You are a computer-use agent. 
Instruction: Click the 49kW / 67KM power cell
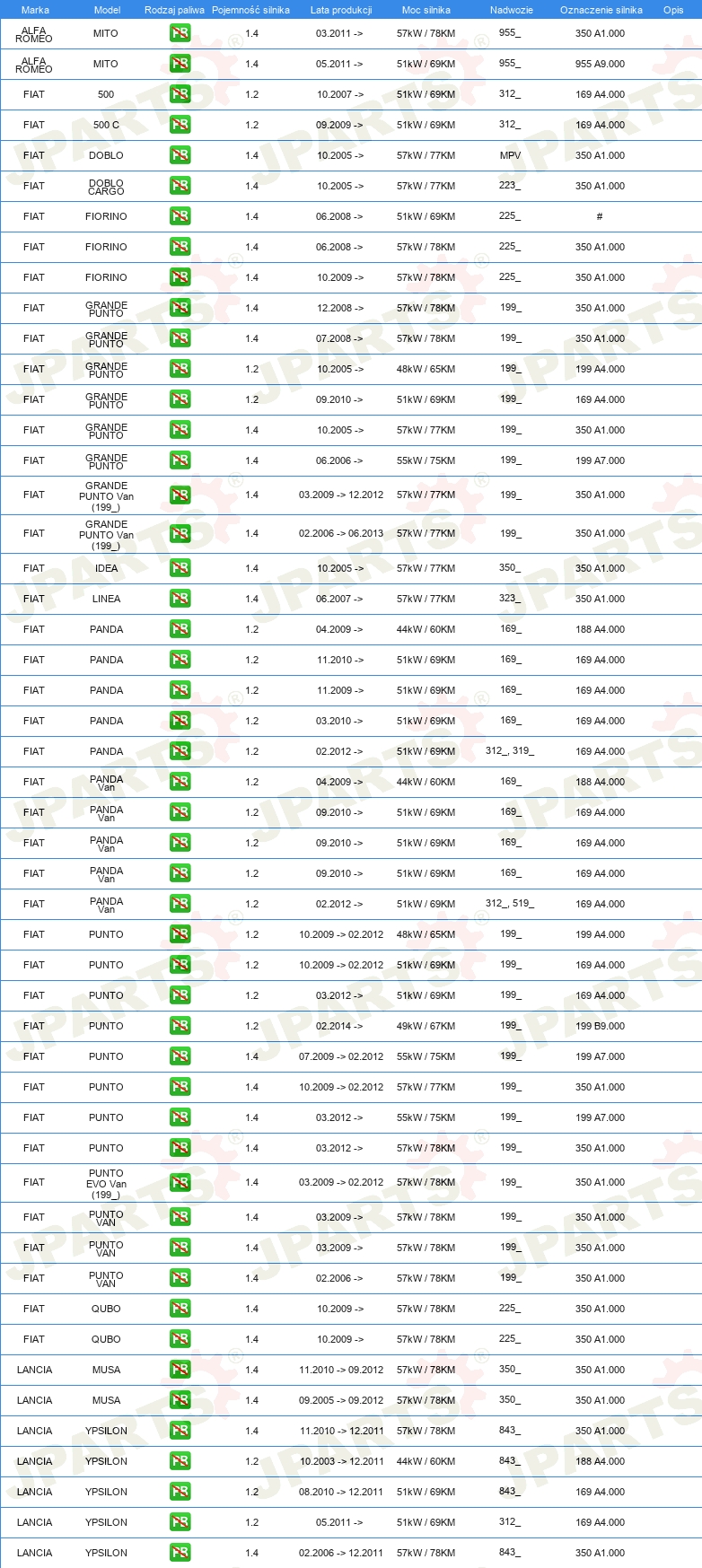pos(426,1026)
